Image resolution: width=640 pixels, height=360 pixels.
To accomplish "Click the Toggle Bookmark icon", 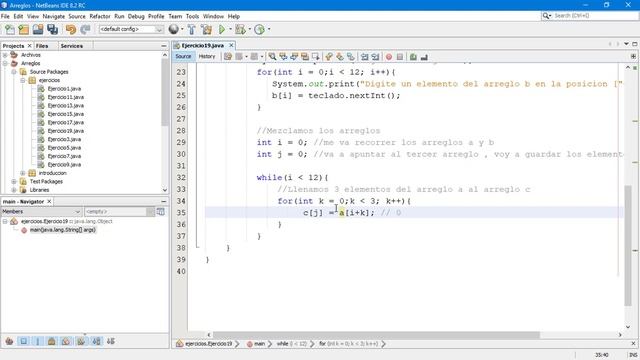I will pos(351,57).
